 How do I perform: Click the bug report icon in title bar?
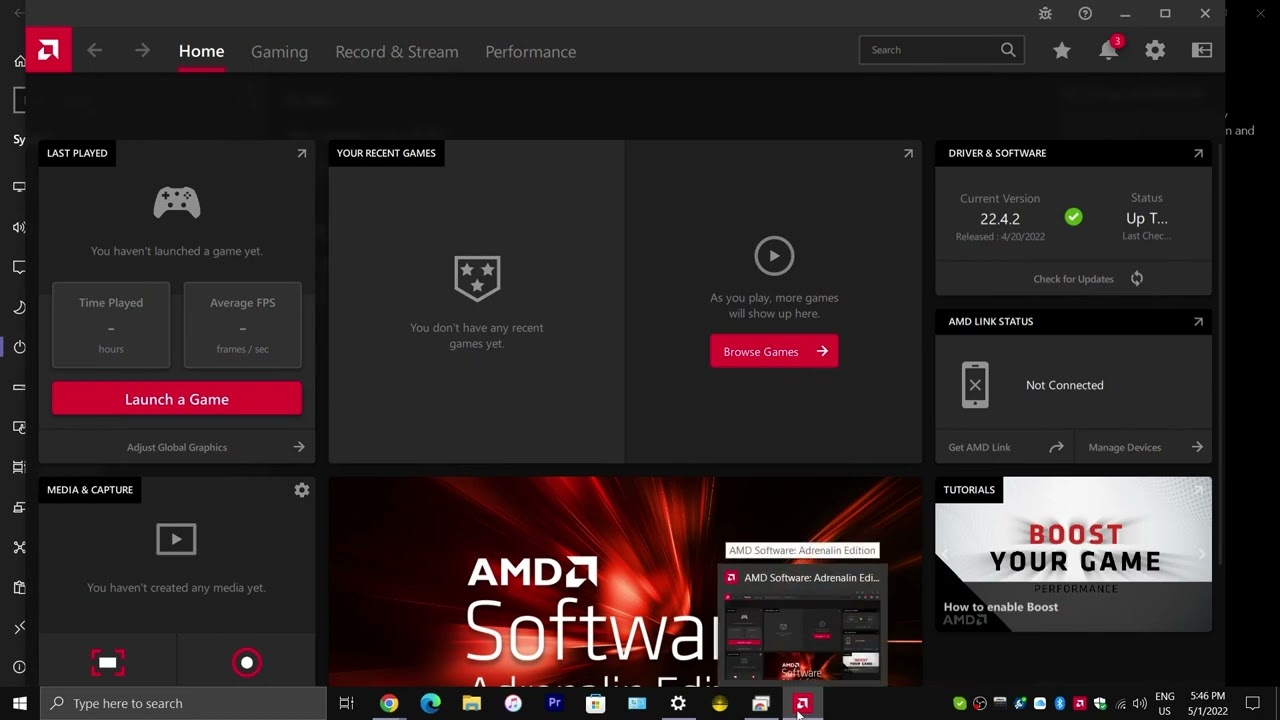click(x=1045, y=14)
